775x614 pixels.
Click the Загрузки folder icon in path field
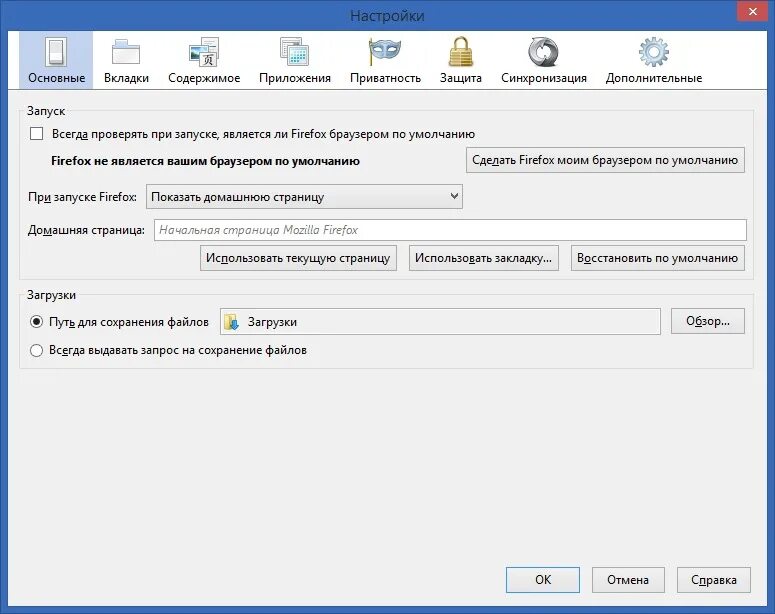pos(231,322)
